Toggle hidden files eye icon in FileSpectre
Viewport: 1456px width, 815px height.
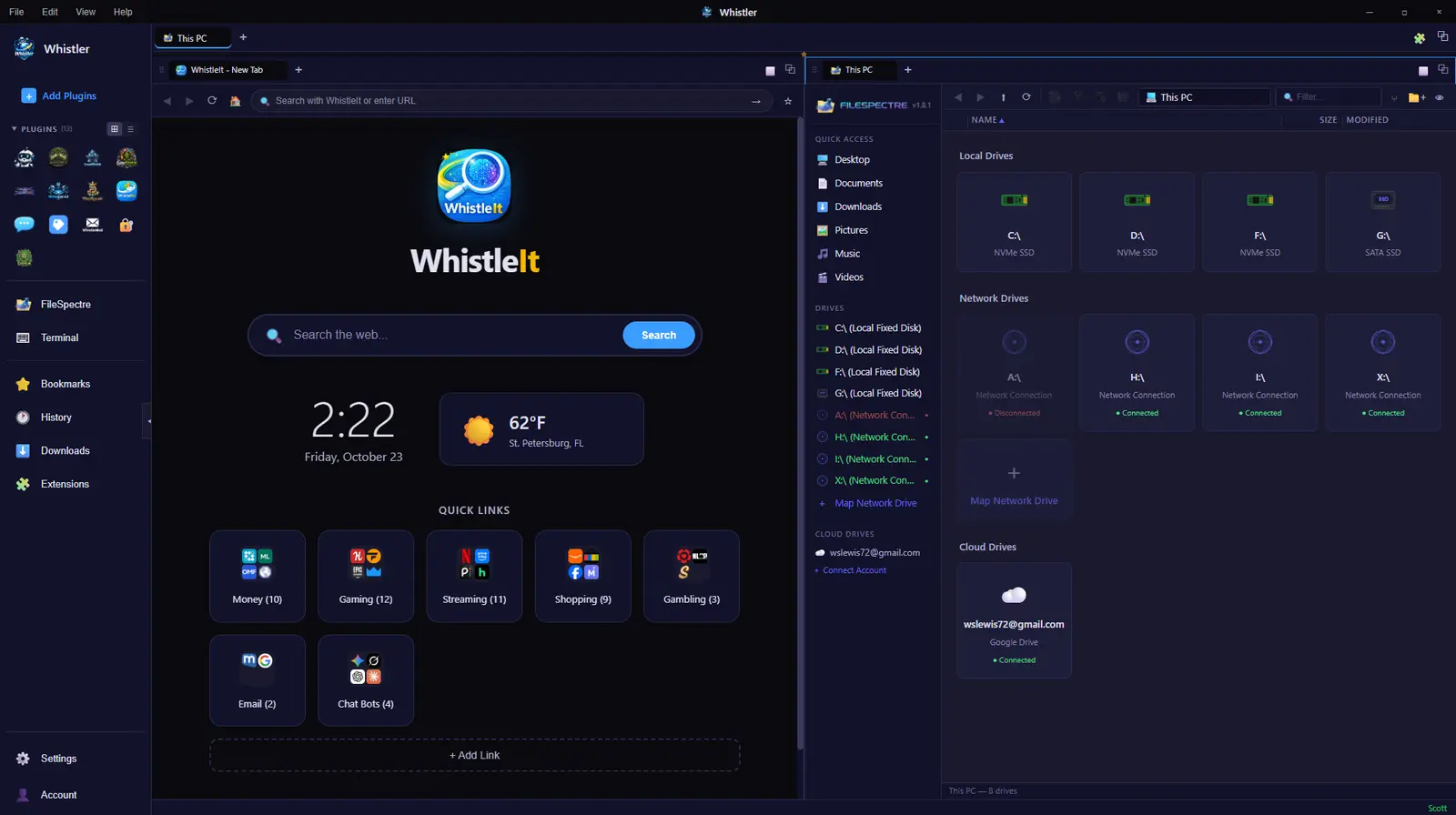coord(1440,97)
